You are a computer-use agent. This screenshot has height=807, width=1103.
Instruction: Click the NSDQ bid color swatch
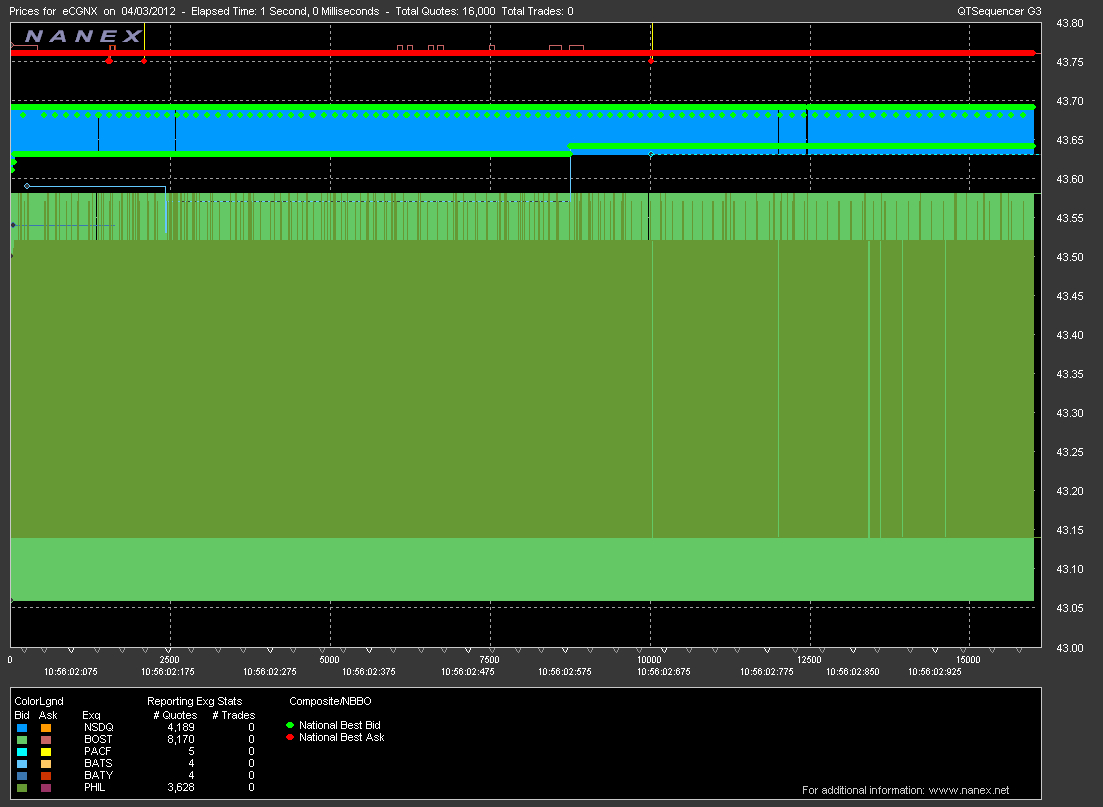22,727
